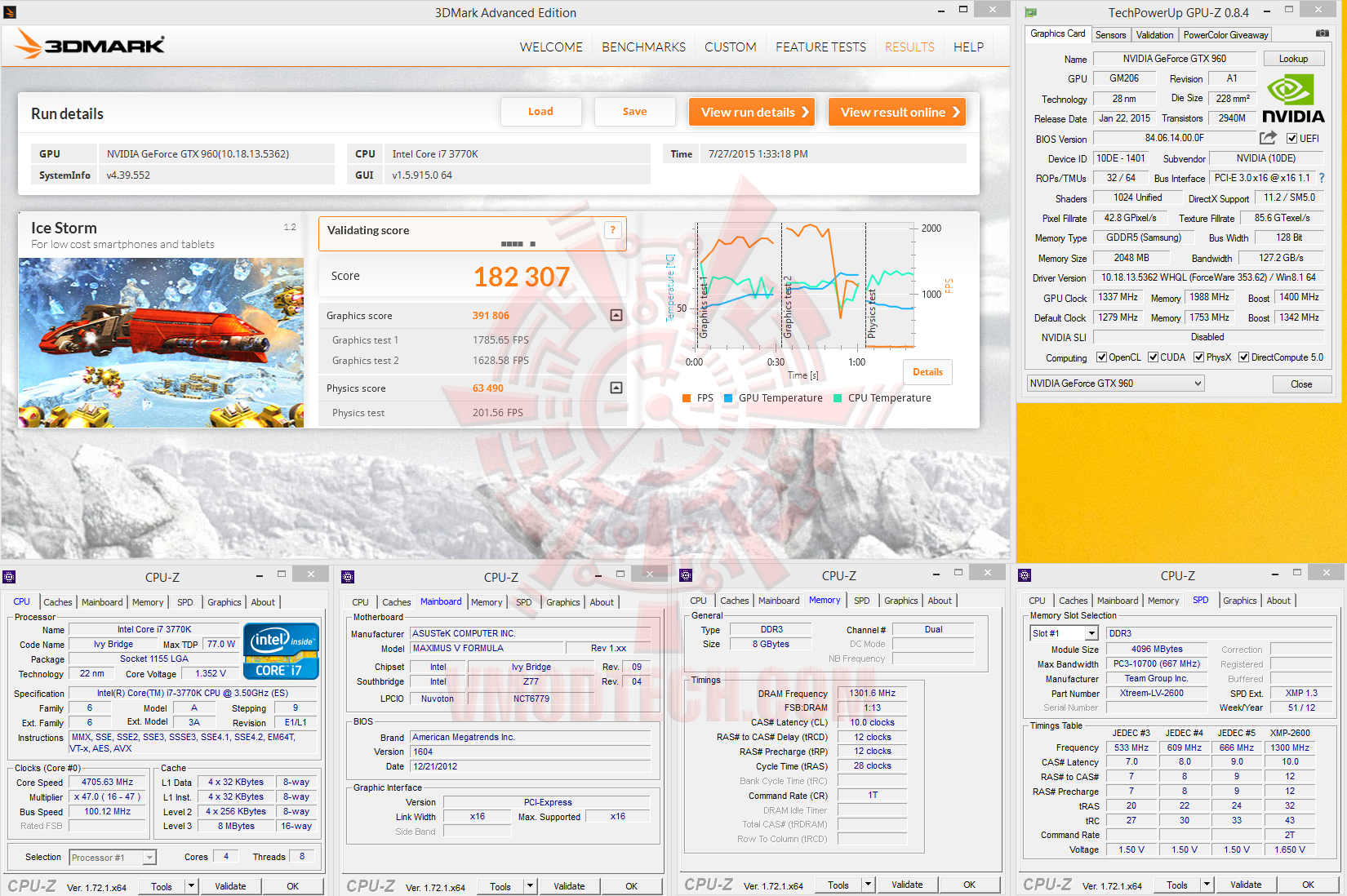1347x896 pixels.
Task: Click the 3DMark app icon in title bar
Action: click(x=10, y=12)
